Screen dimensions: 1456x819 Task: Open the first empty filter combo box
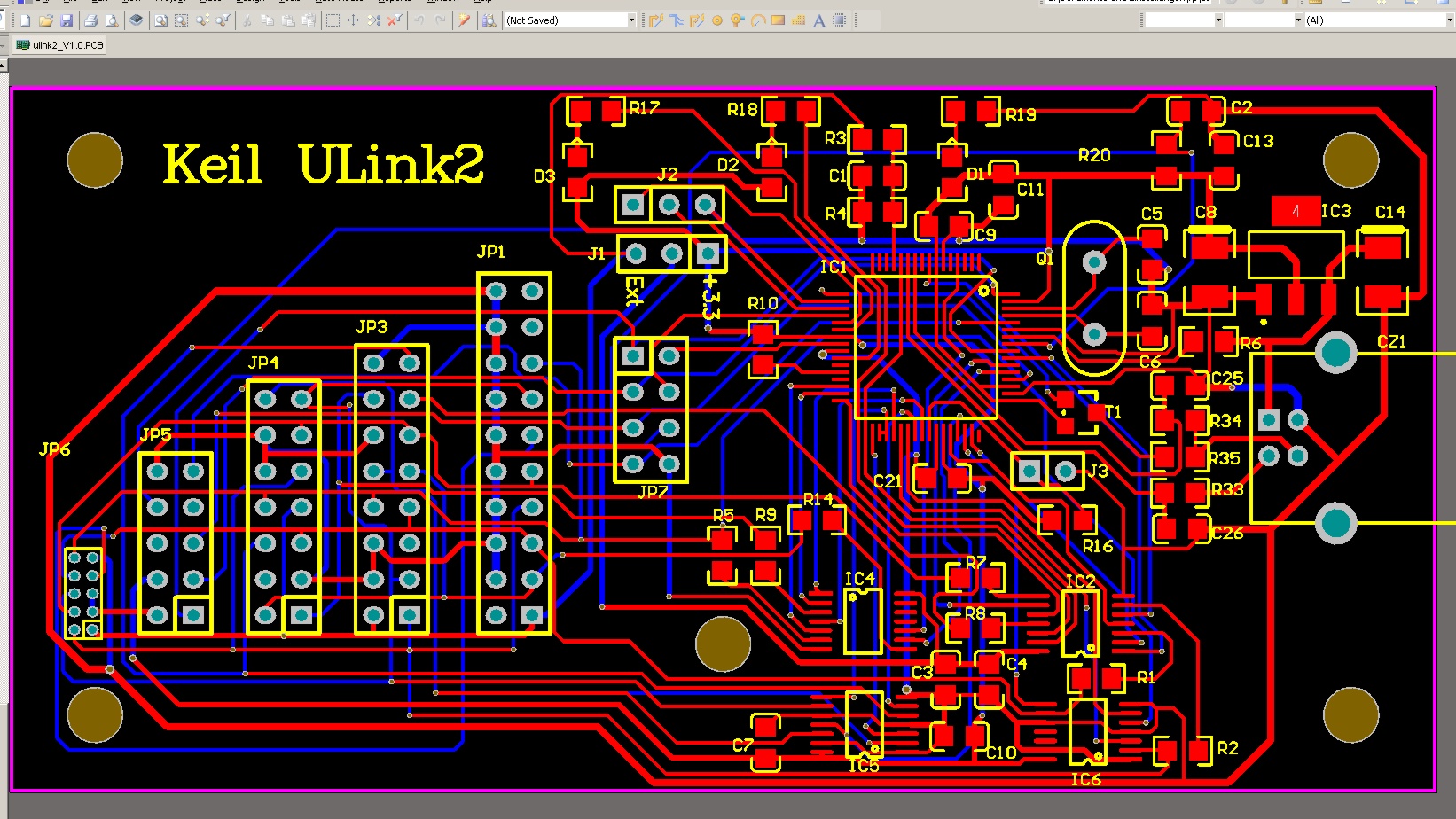click(x=1185, y=20)
